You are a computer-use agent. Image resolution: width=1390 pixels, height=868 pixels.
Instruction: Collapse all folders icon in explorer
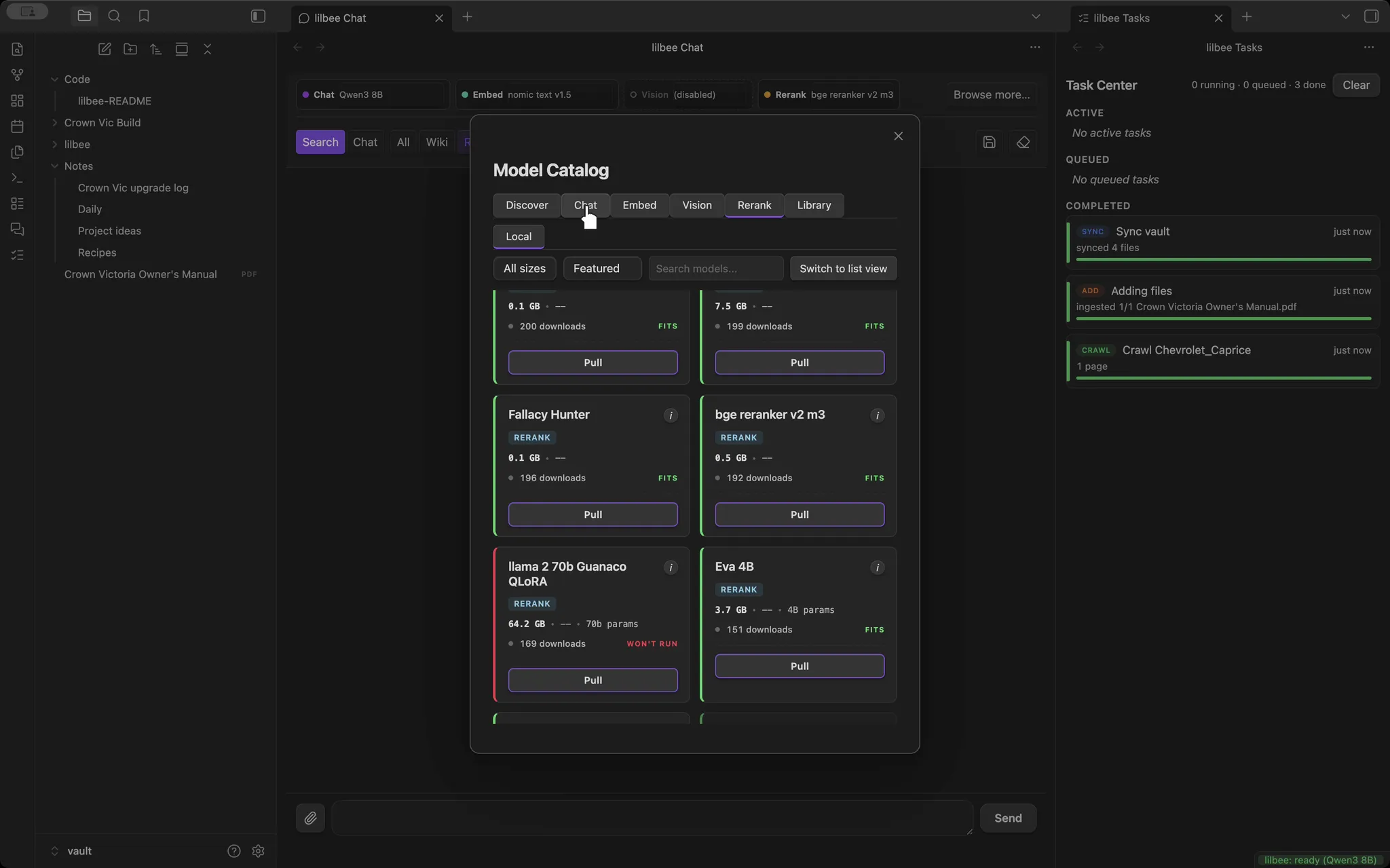click(x=208, y=49)
